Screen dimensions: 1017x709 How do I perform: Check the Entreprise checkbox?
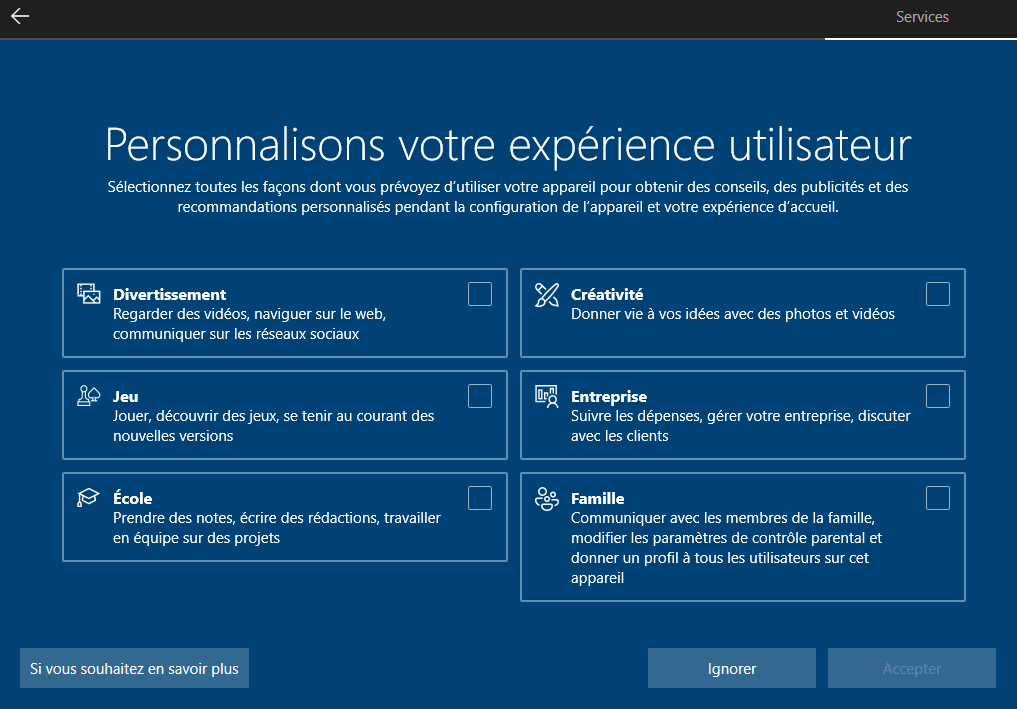[938, 396]
